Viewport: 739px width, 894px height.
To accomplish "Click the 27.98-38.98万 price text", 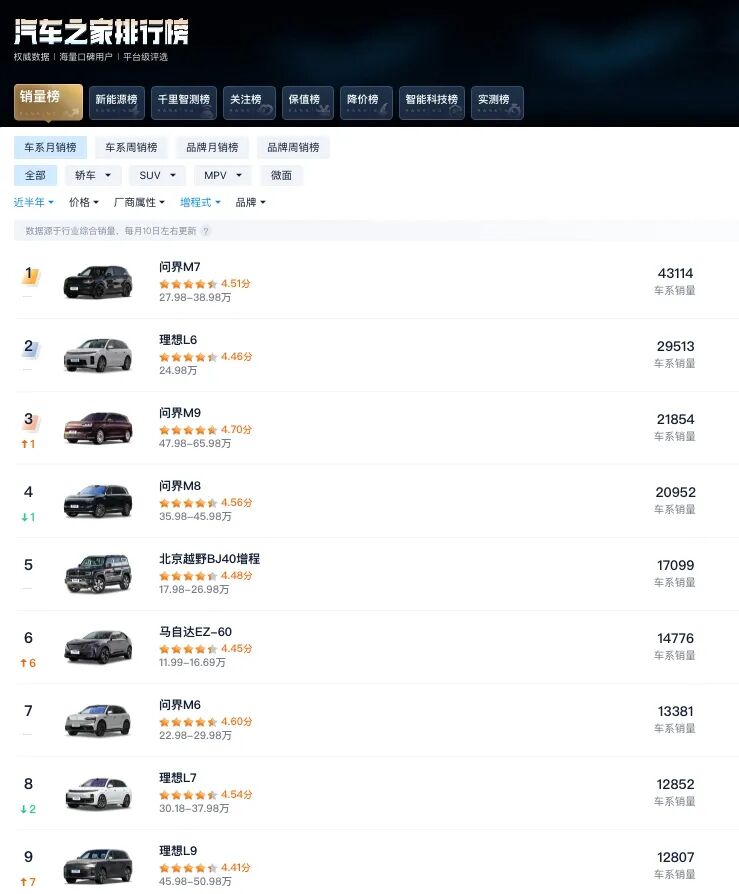I will pos(195,298).
